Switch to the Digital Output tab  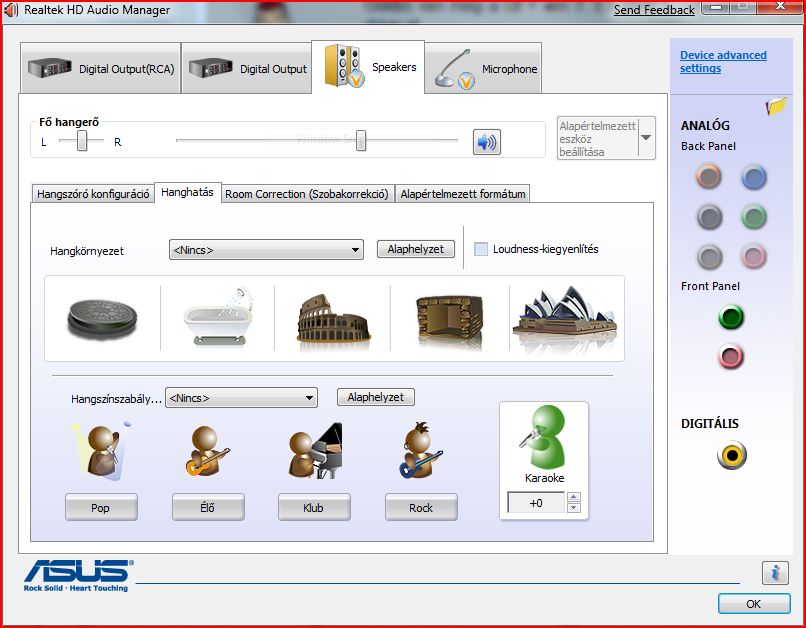pos(247,68)
